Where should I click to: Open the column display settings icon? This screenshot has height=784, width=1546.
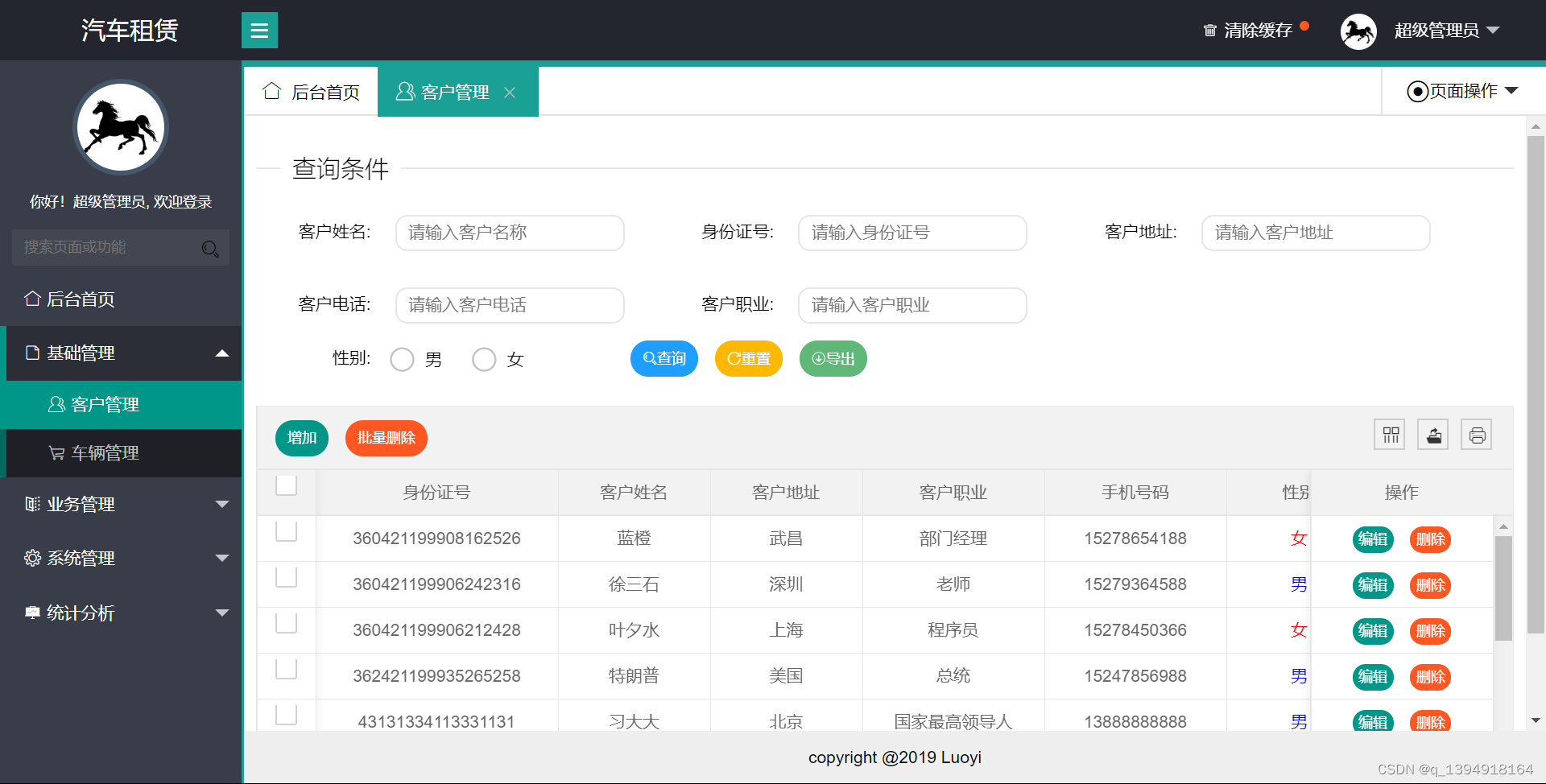(1389, 434)
